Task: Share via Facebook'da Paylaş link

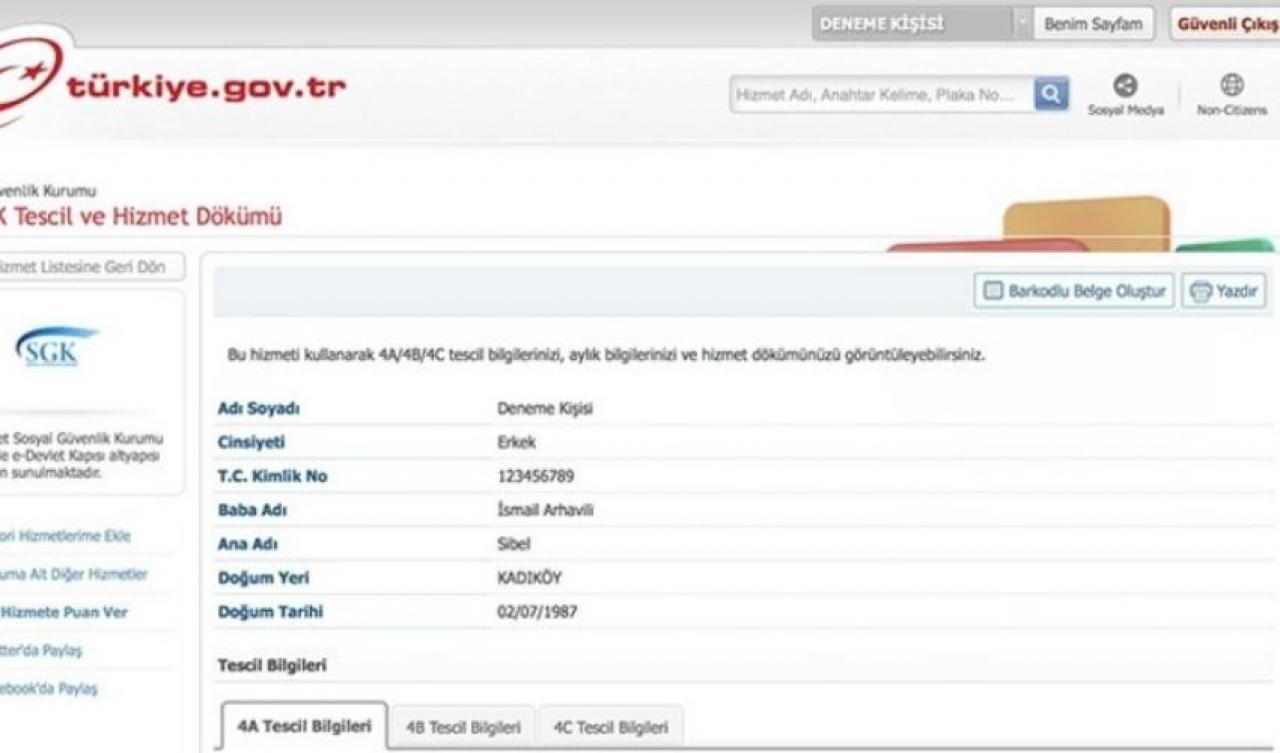Action: pos(49,688)
